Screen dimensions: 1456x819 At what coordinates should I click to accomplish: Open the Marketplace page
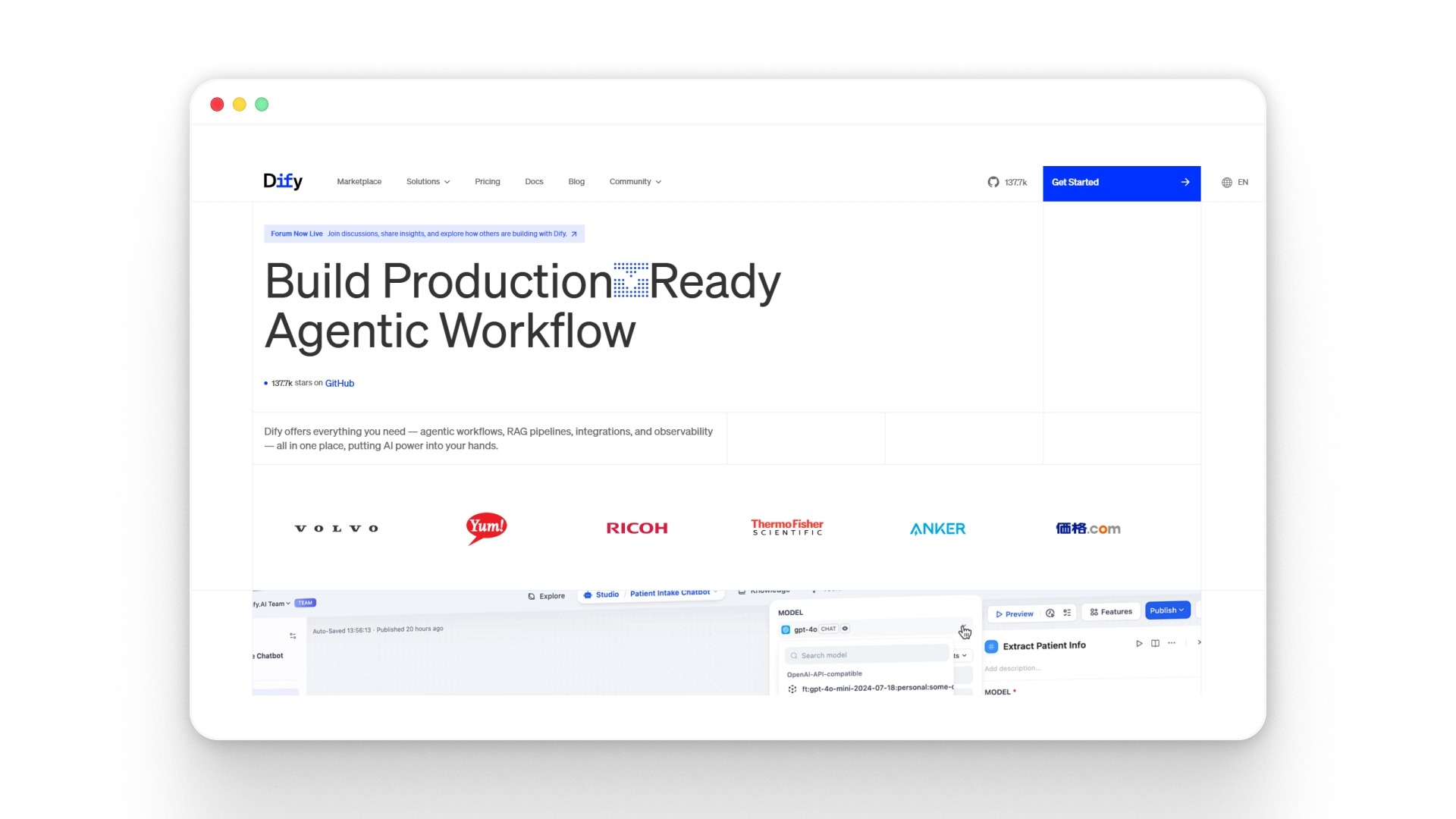pos(359,182)
